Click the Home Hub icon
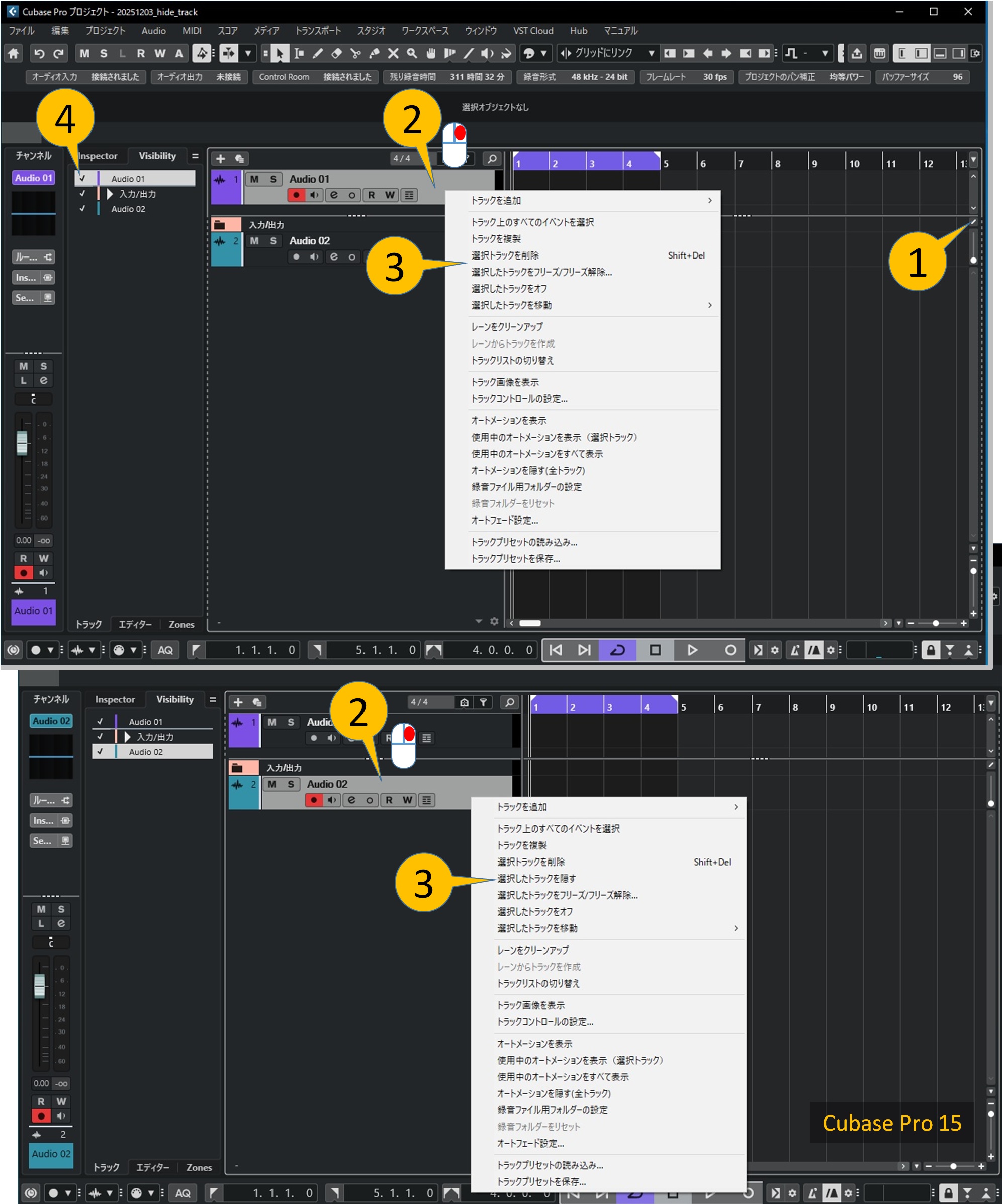Image resolution: width=1002 pixels, height=1204 pixels. pyautogui.click(x=13, y=54)
